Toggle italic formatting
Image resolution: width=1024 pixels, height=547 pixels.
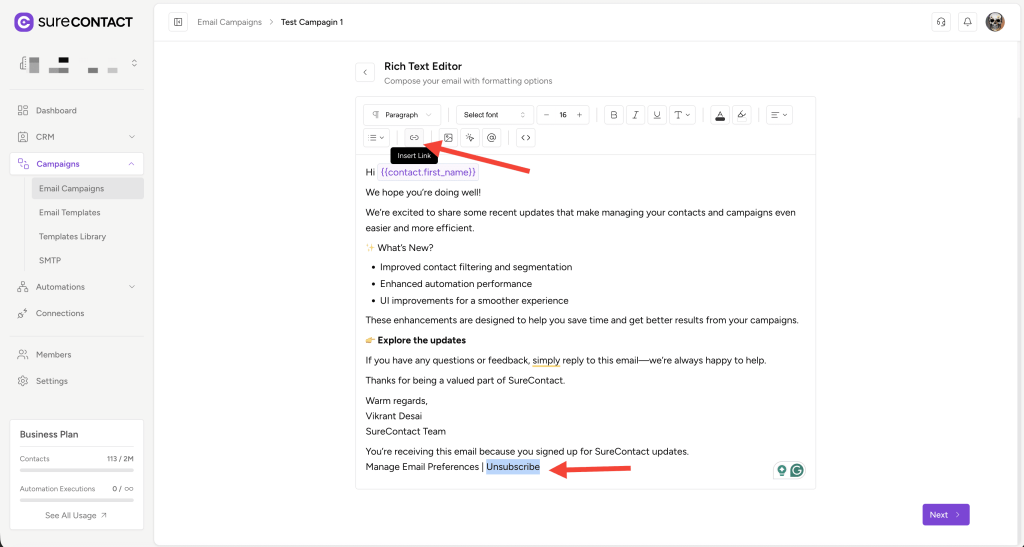(x=635, y=115)
